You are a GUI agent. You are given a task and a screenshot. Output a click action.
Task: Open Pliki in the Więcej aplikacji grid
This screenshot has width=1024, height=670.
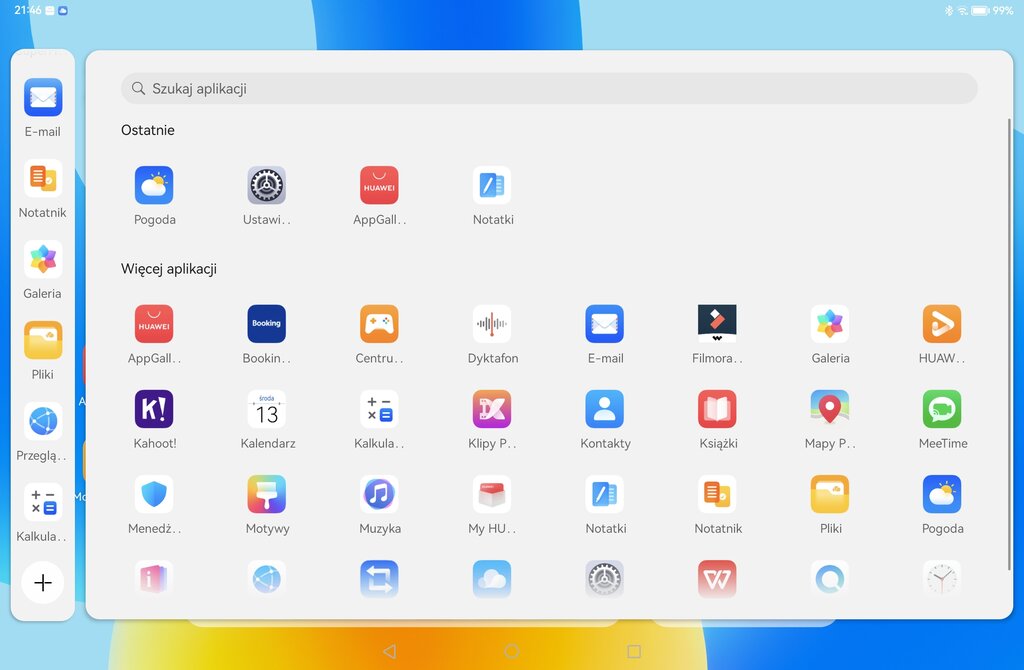tap(830, 494)
